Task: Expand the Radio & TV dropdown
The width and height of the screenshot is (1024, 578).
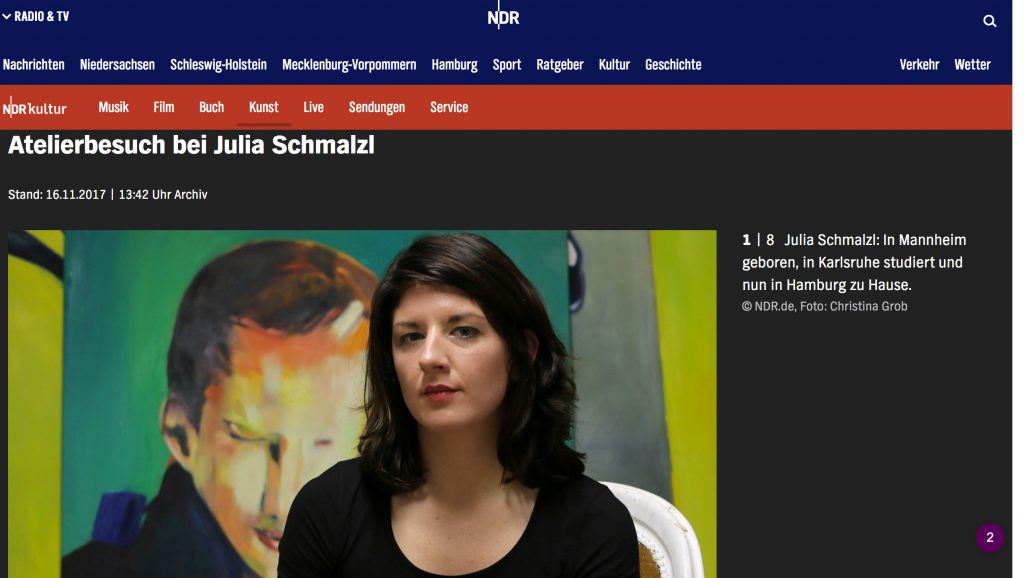Action: [x=36, y=16]
